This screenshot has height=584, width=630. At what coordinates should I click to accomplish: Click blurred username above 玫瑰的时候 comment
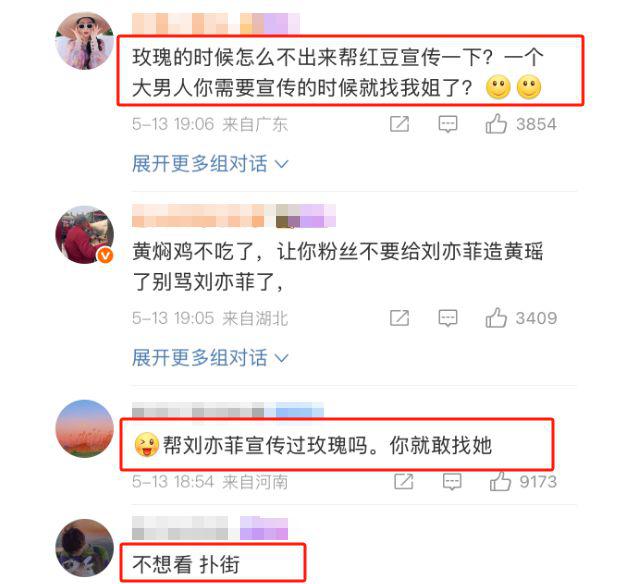click(216, 23)
